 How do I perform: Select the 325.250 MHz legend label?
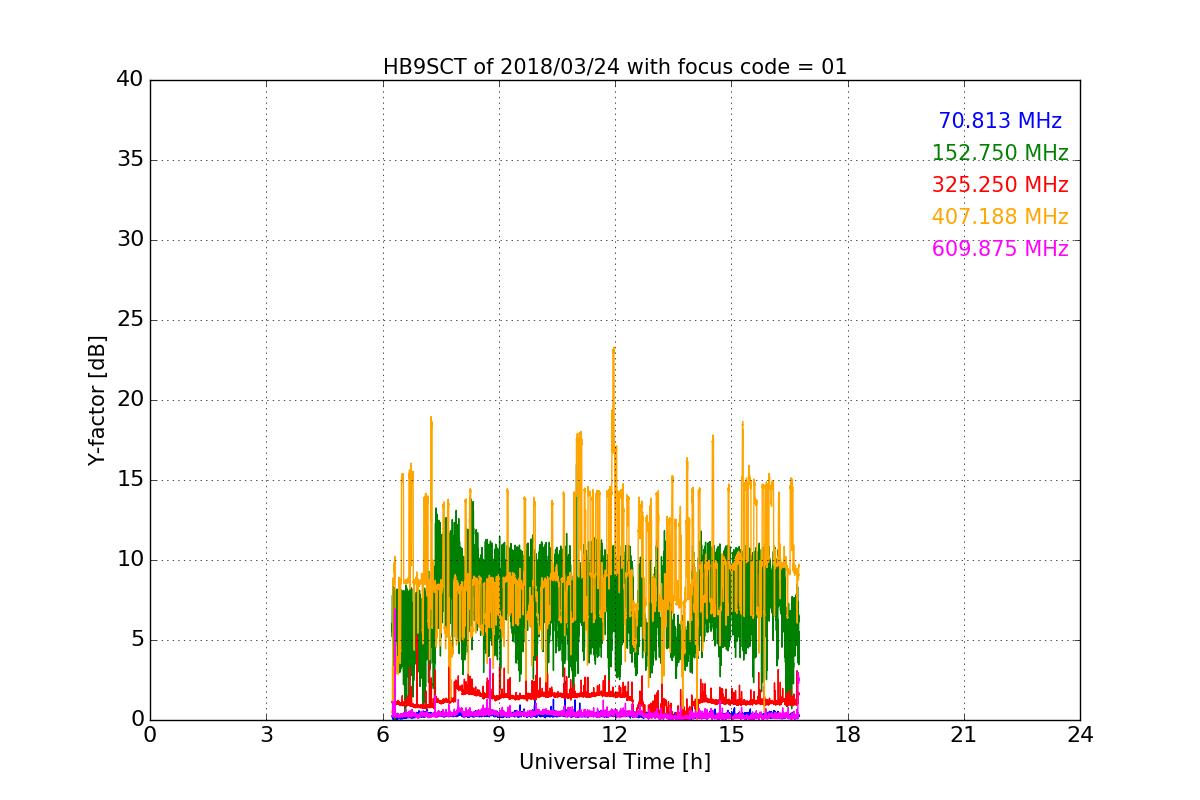[x=1000, y=185]
